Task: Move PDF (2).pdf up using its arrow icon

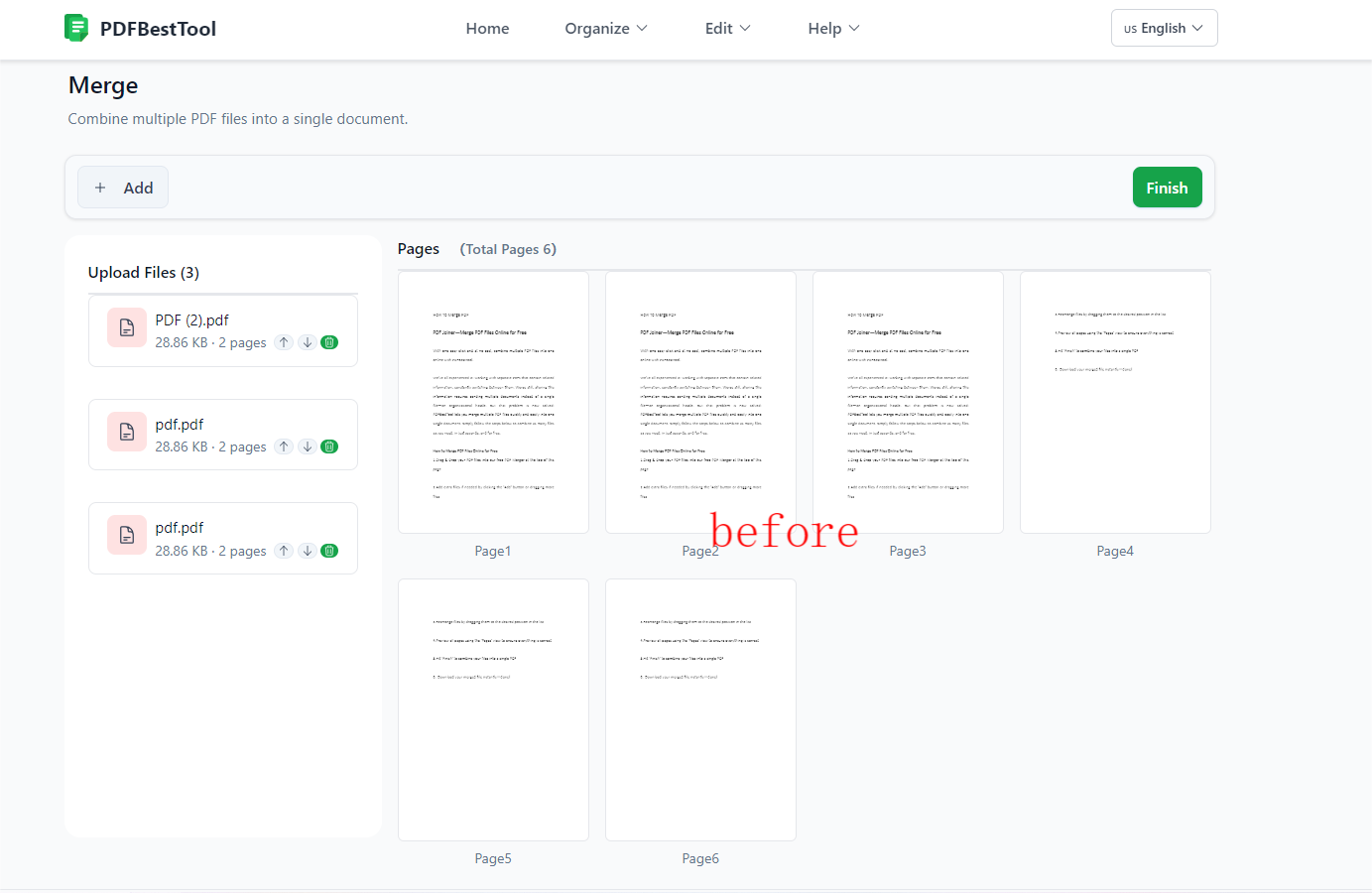Action: [x=284, y=341]
